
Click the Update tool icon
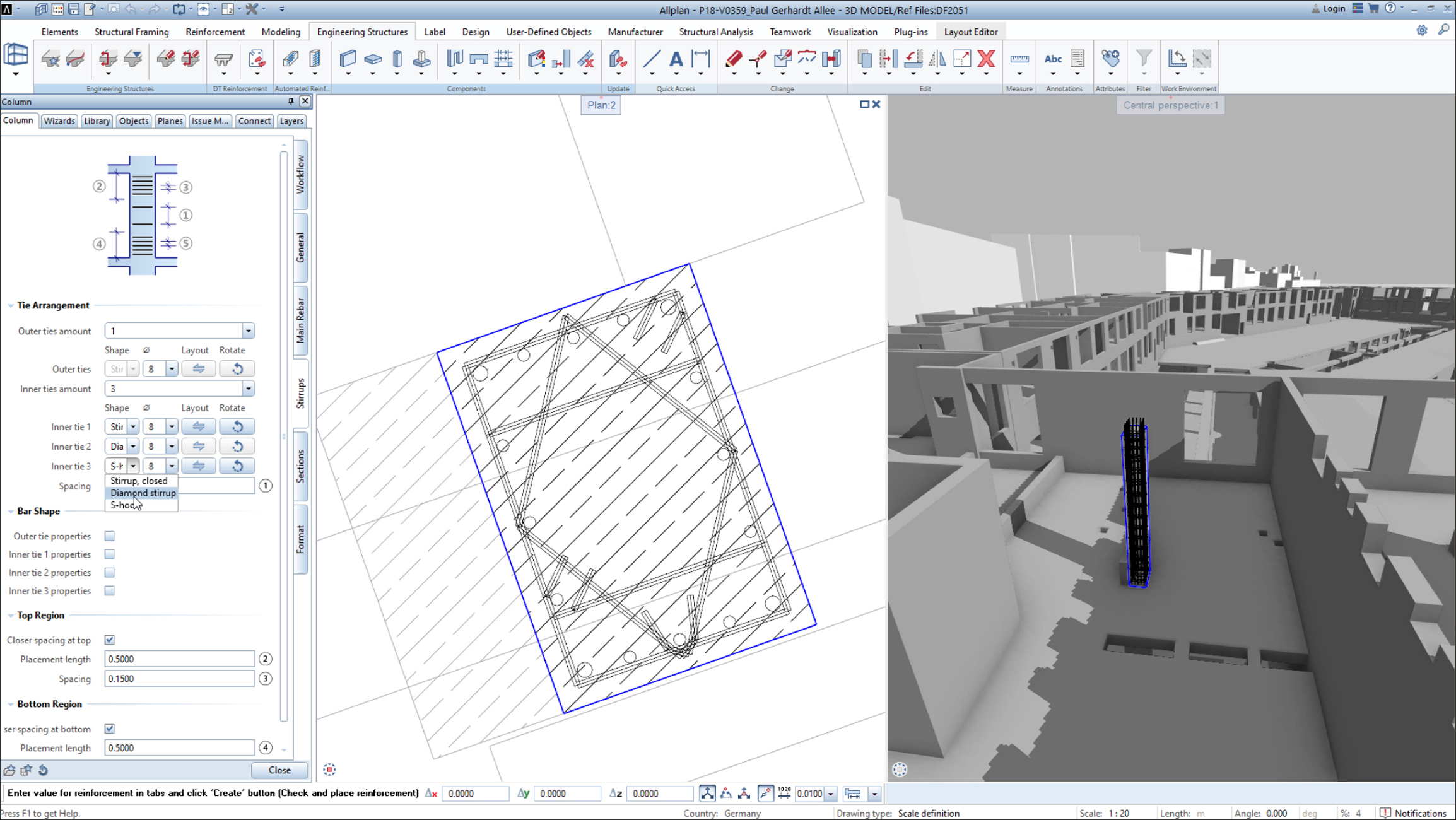618,59
